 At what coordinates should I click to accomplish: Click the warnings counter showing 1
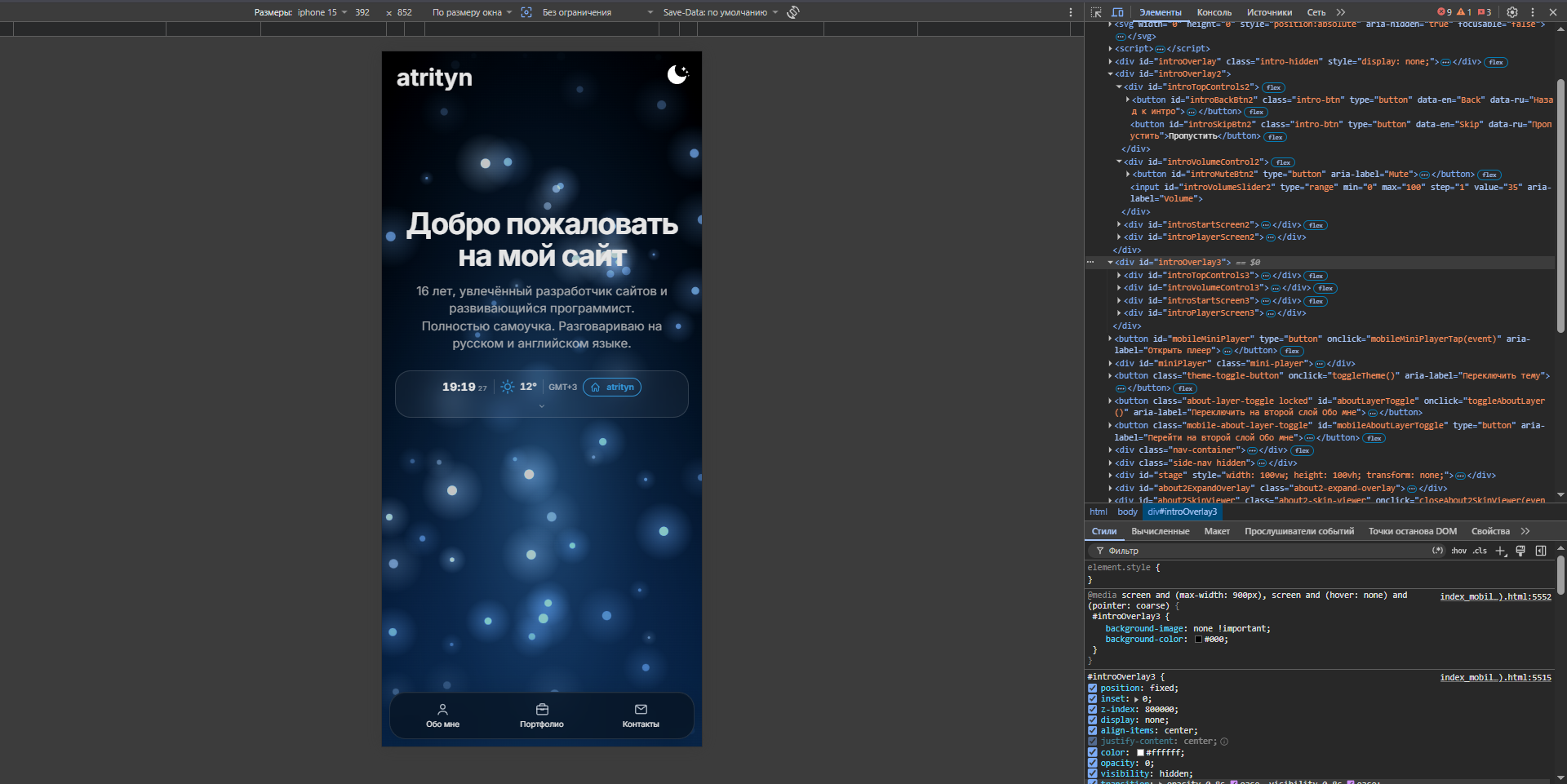[1464, 12]
